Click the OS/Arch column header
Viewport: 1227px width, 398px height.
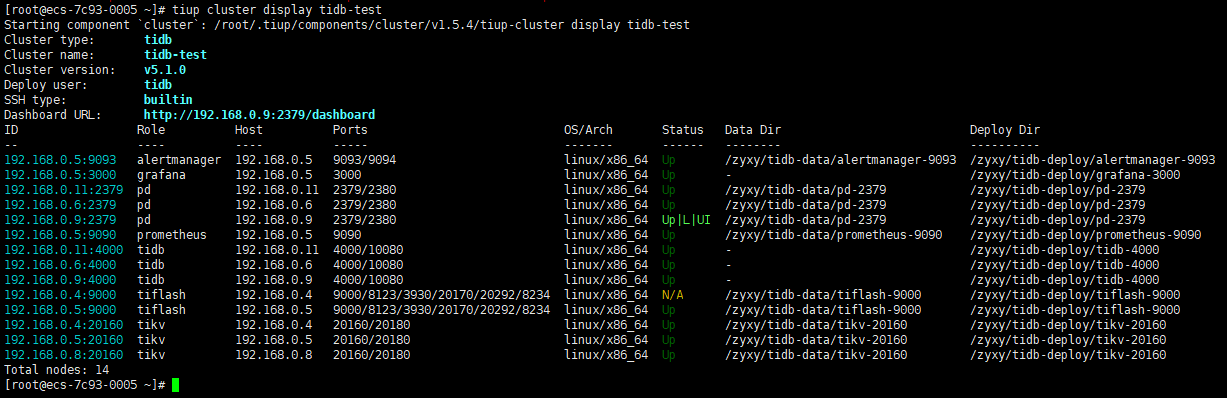pos(589,130)
